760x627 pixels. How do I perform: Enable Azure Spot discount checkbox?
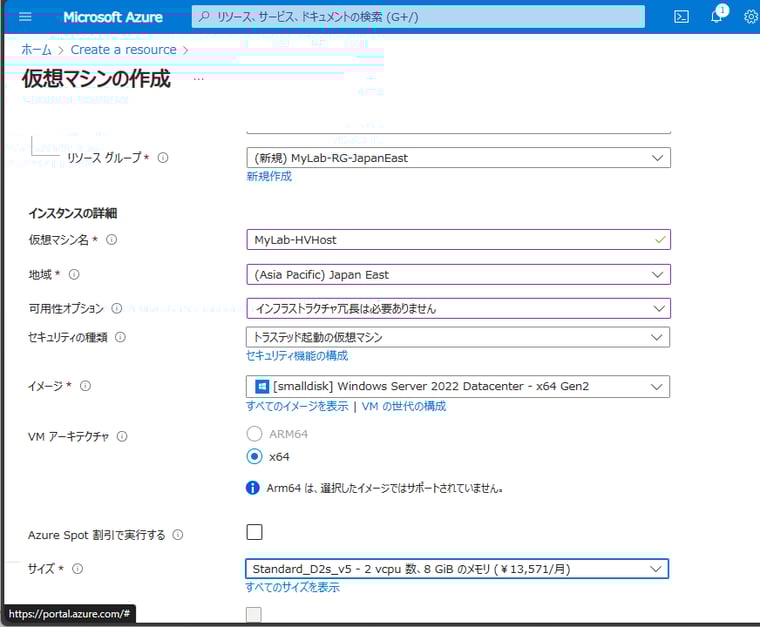click(254, 532)
